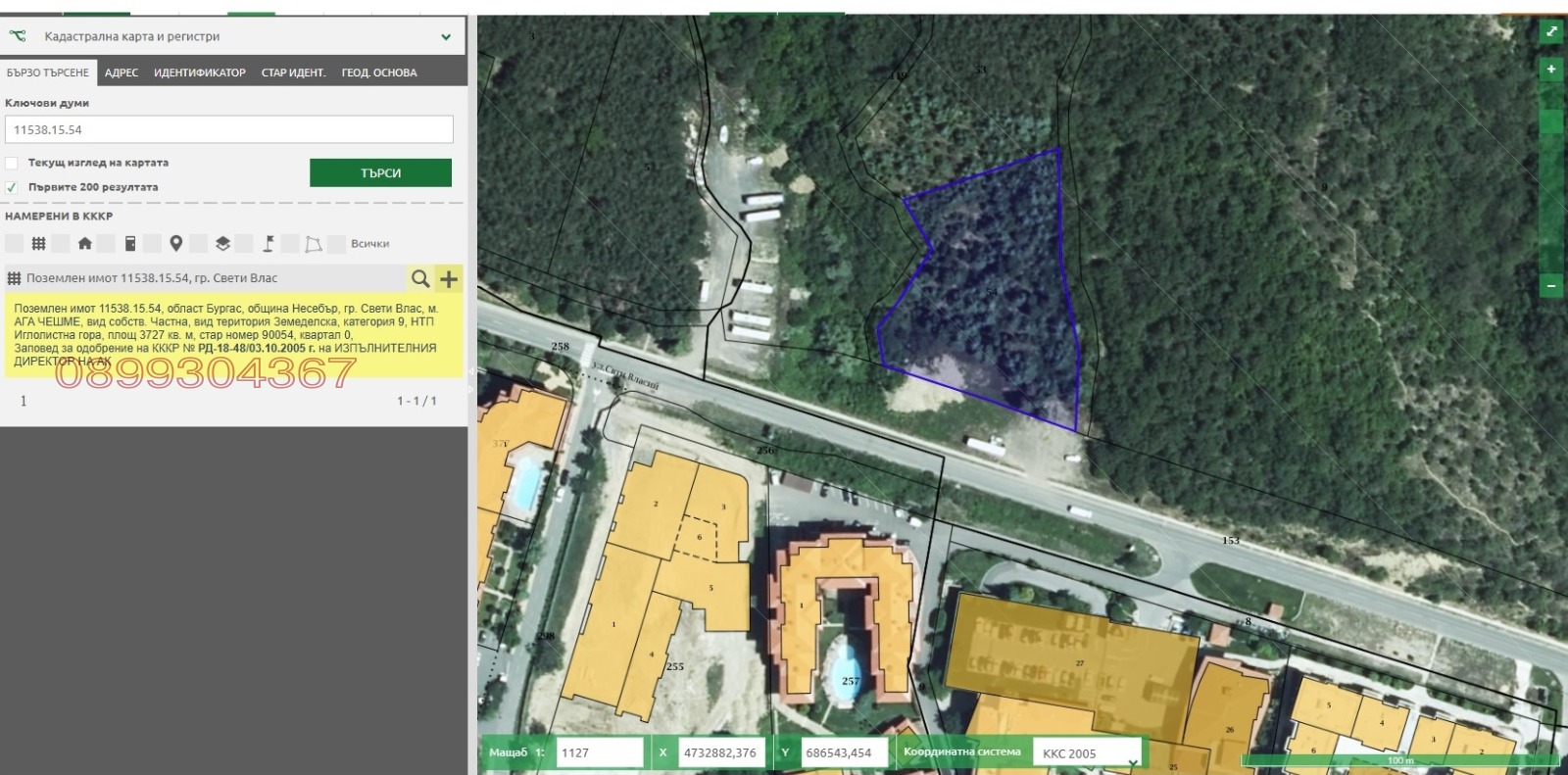This screenshot has height=775, width=1568.
Task: Open the 'ИДЕНТИФИКАТОР' tab
Action: point(199,73)
